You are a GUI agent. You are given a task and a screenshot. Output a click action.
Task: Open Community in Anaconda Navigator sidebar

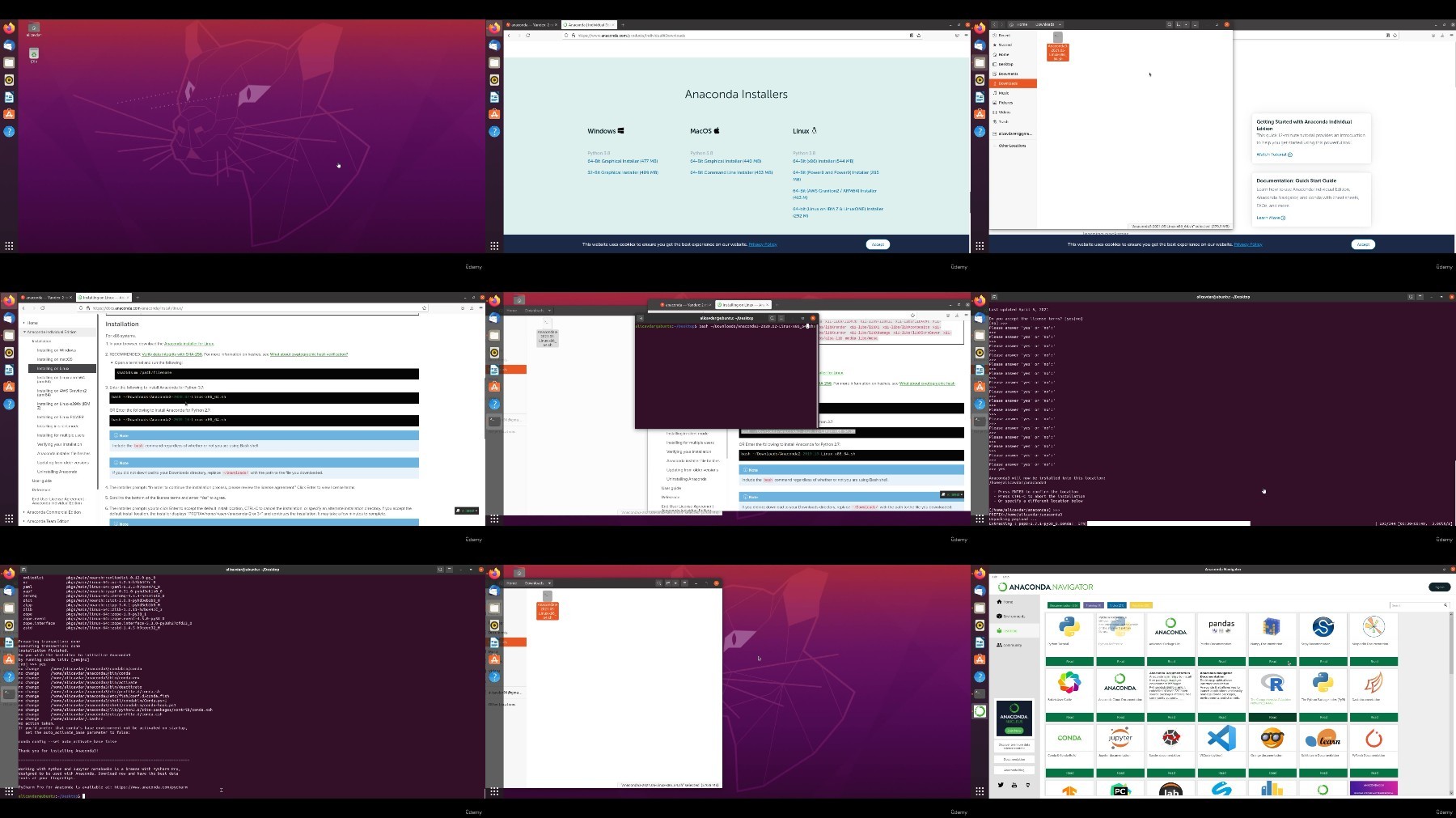pyautogui.click(x=1010, y=645)
